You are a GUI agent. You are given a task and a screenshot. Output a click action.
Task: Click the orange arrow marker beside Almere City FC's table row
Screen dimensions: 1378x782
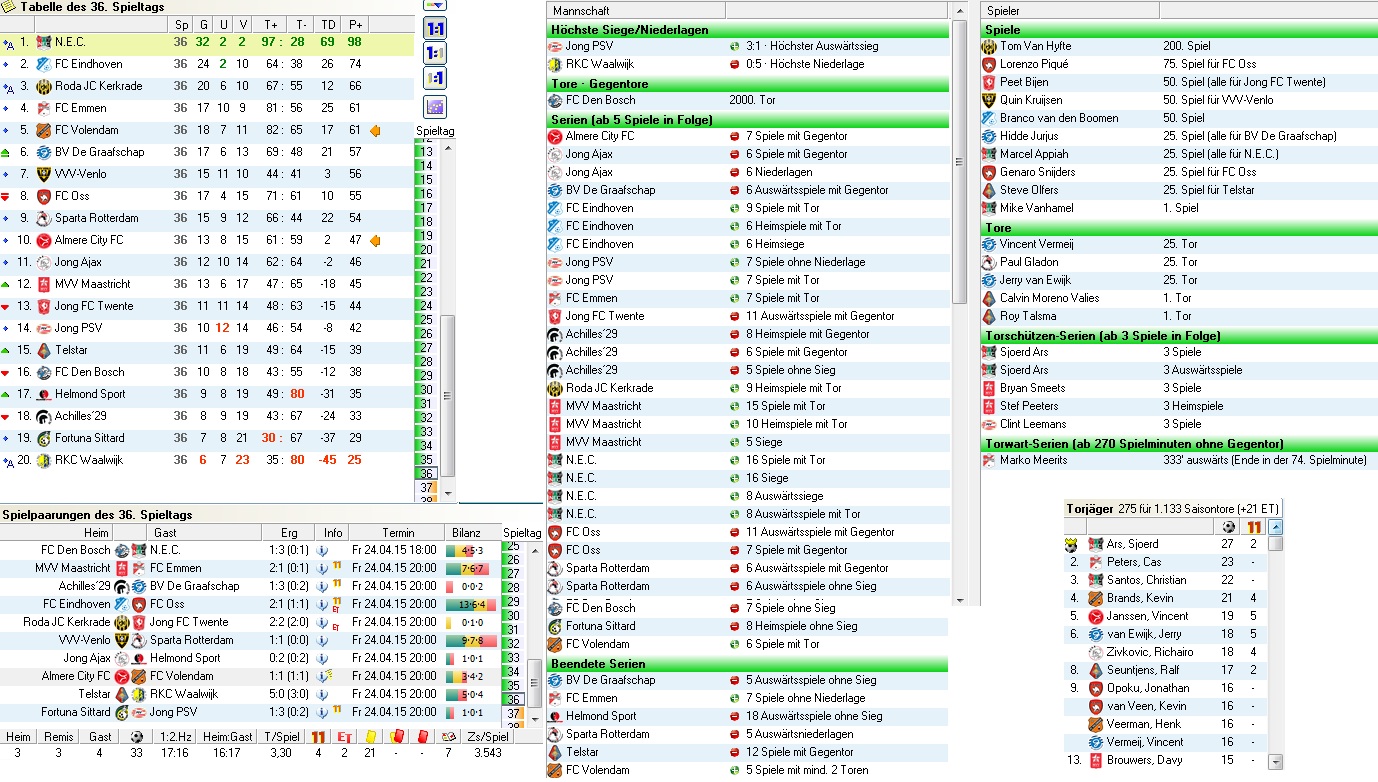(x=376, y=240)
